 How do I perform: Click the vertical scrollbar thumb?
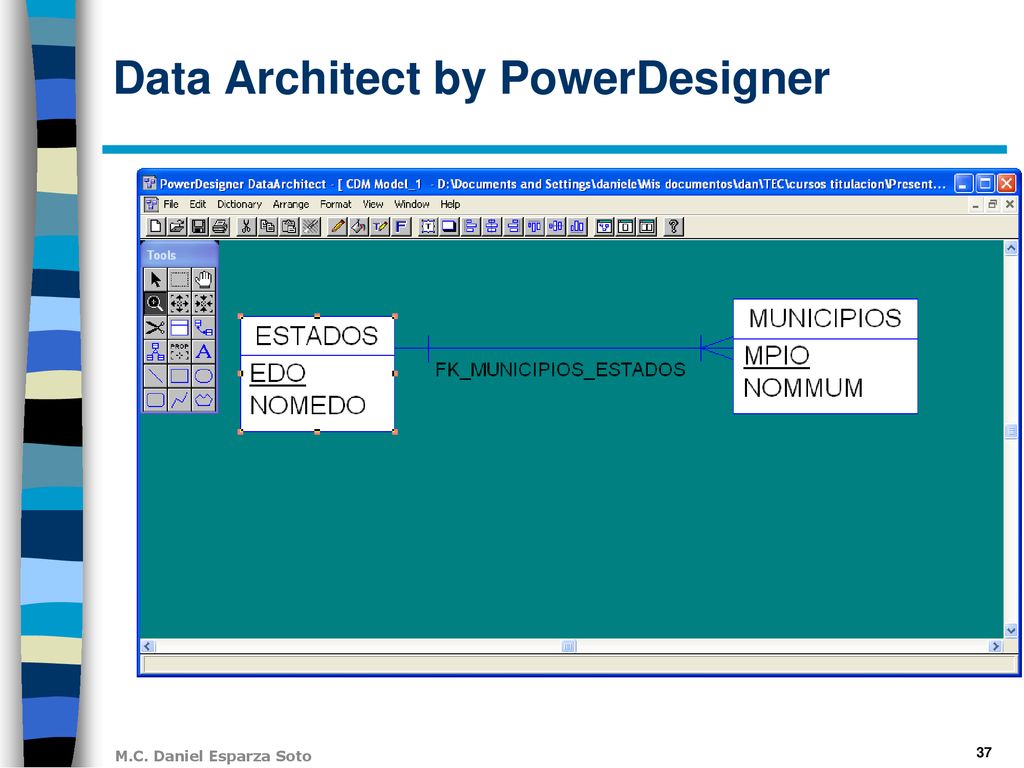(1011, 432)
